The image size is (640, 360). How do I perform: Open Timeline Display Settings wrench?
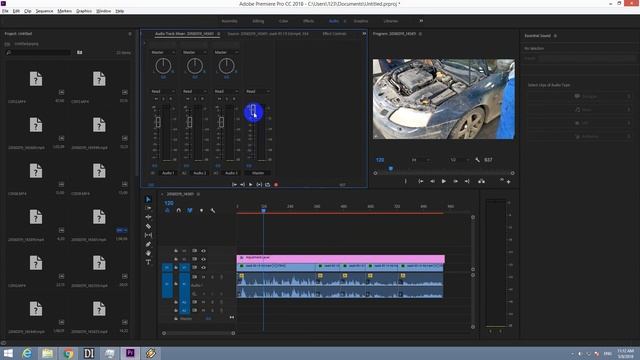point(213,211)
